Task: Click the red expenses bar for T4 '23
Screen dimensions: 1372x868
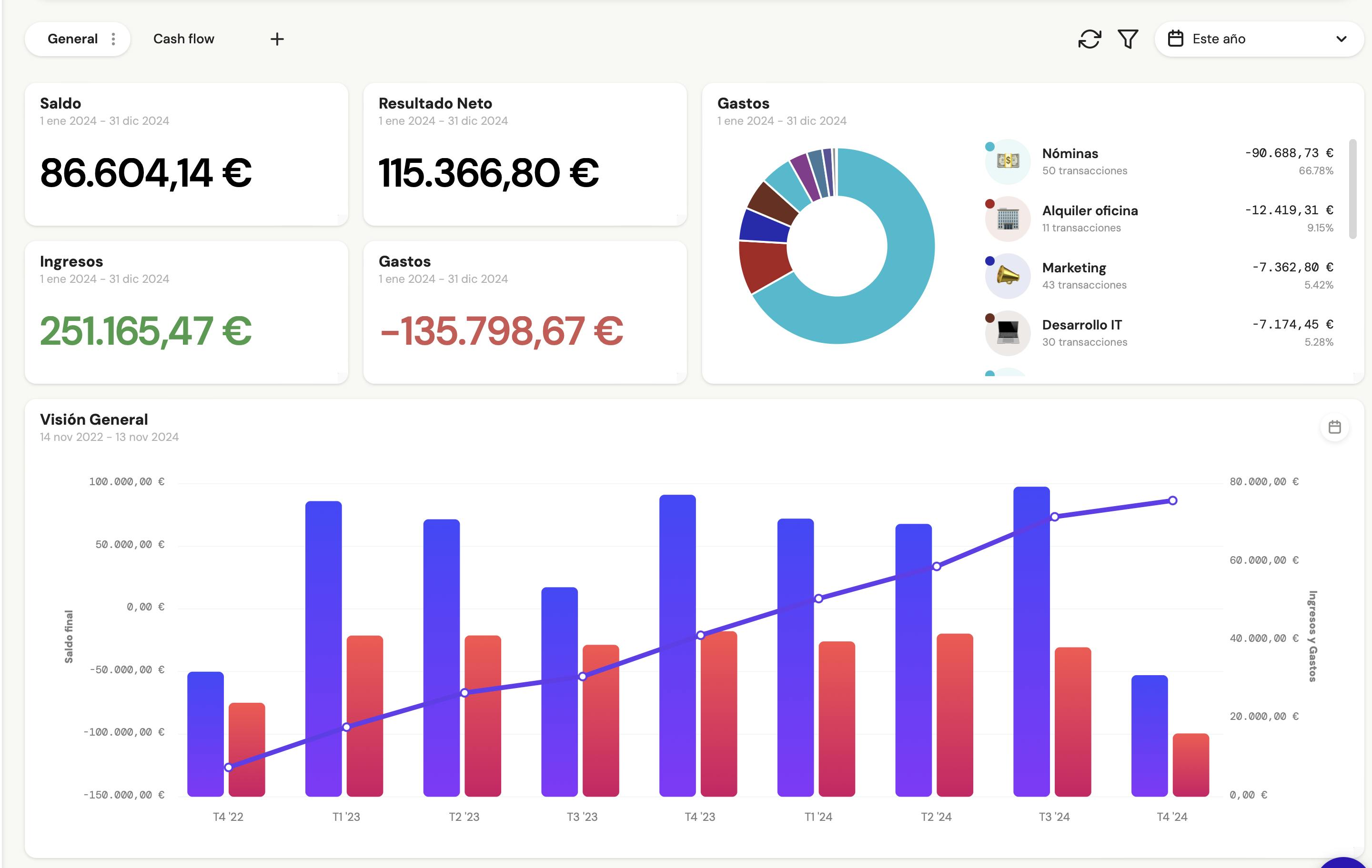Action: click(x=718, y=714)
